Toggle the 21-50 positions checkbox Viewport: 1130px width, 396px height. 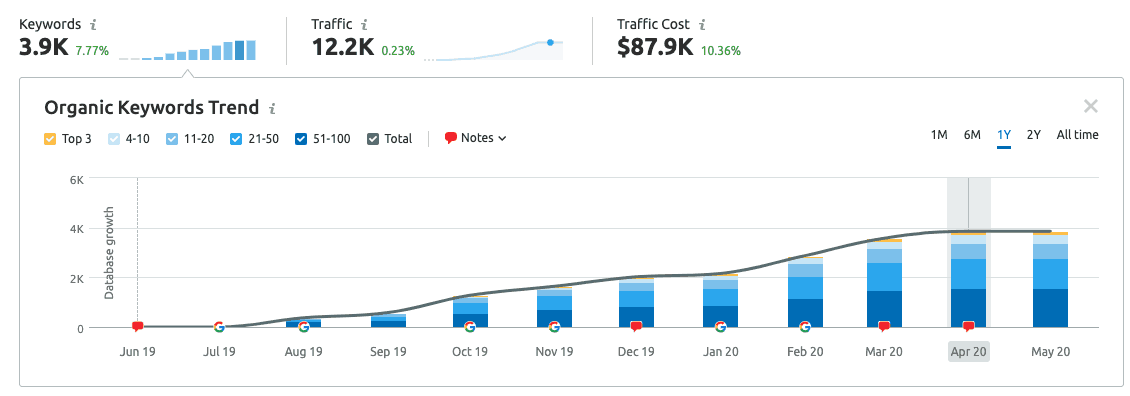236,138
